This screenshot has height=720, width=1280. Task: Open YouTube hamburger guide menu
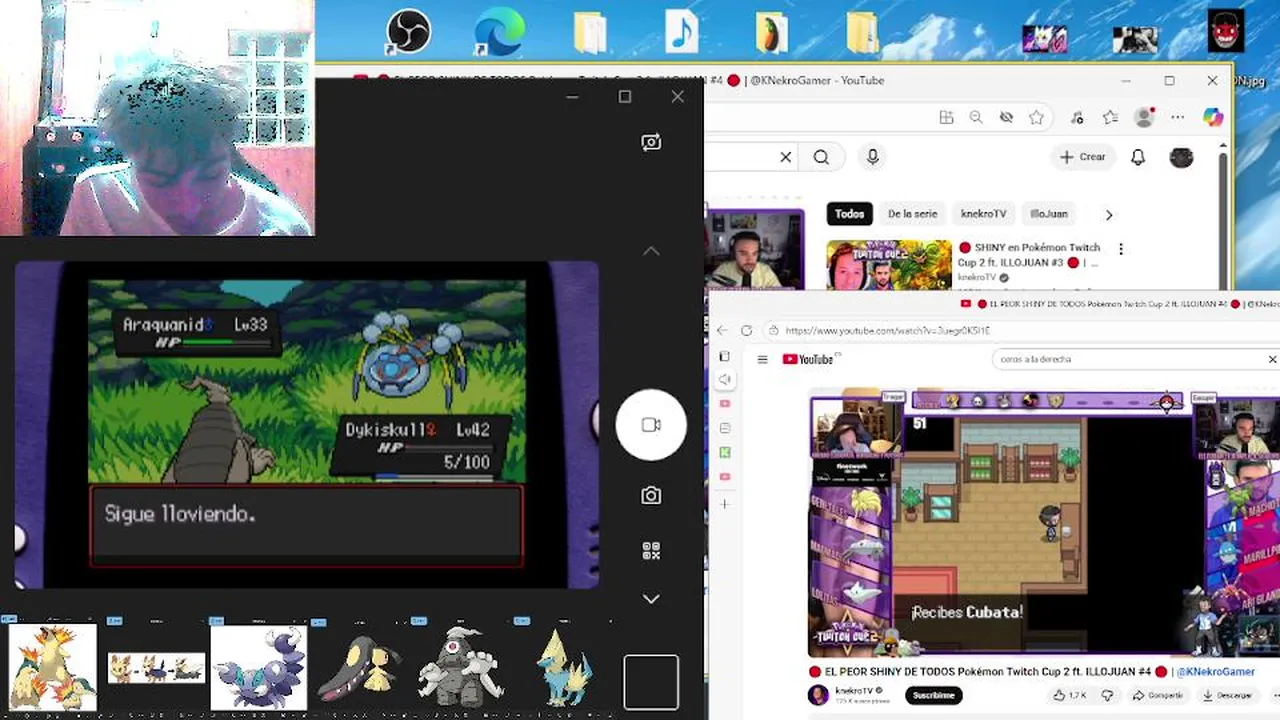762,359
